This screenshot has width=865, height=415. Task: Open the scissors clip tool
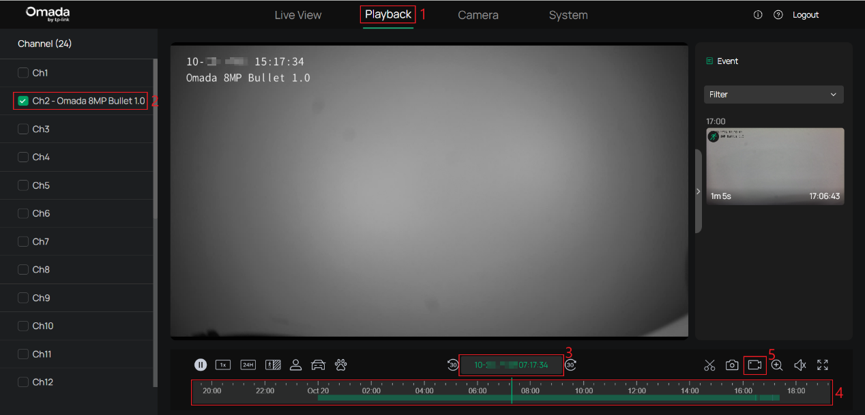[x=709, y=365]
